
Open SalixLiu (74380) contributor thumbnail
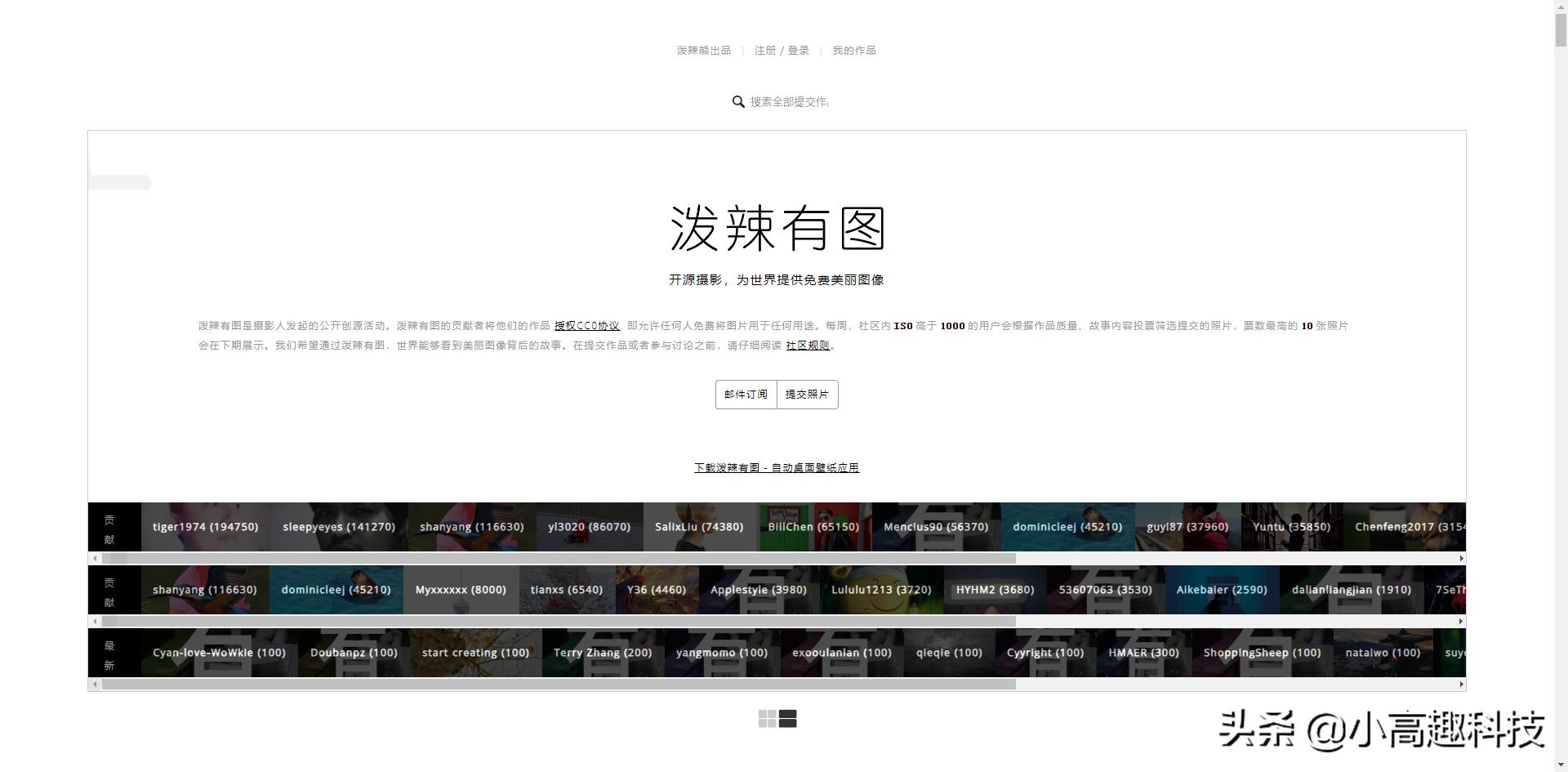coord(699,527)
